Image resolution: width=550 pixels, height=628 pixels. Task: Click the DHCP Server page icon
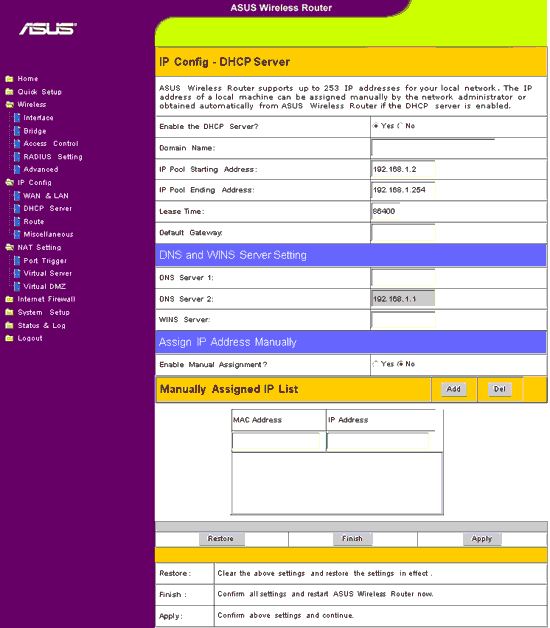(17, 208)
